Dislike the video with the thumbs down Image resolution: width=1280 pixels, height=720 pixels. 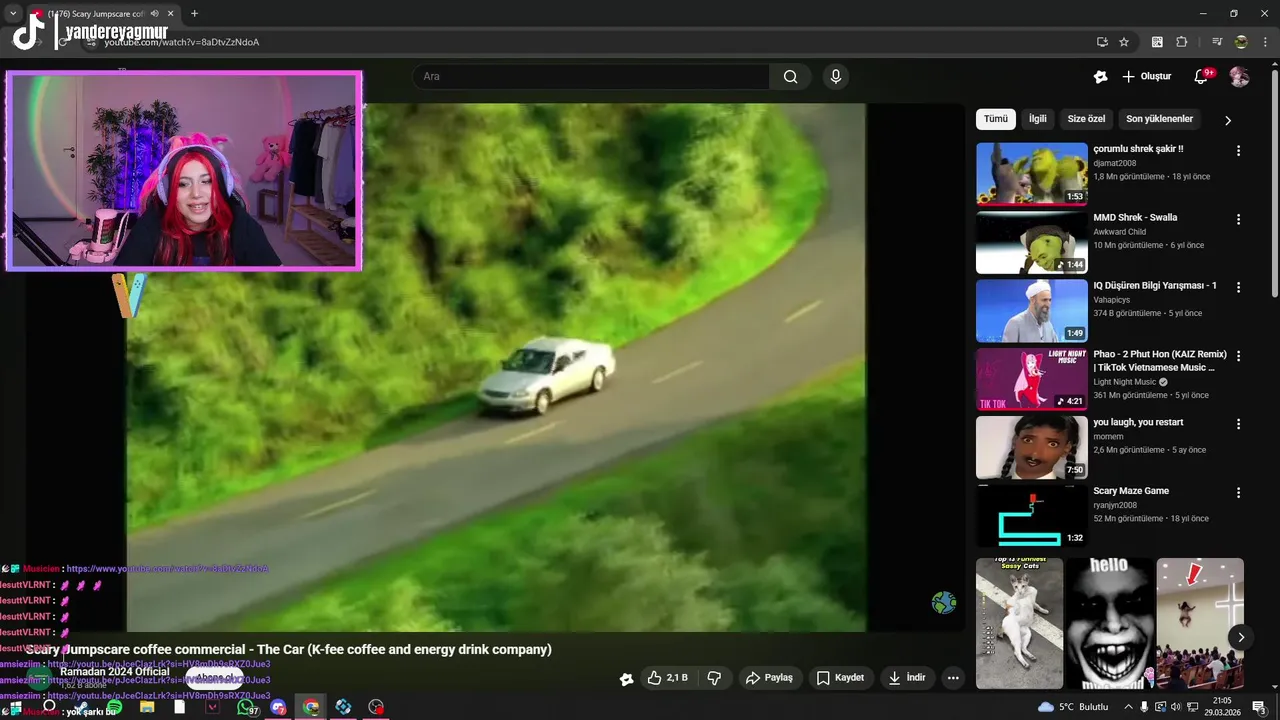tap(714, 678)
